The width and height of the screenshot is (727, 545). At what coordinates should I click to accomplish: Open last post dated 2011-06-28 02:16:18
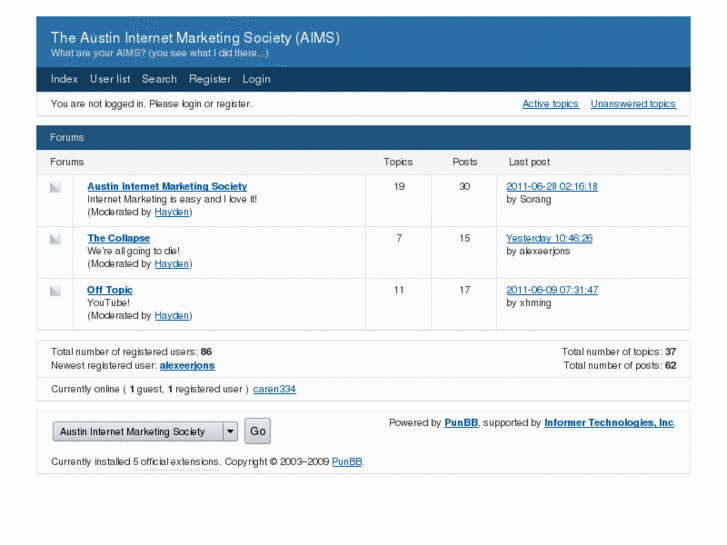552,186
